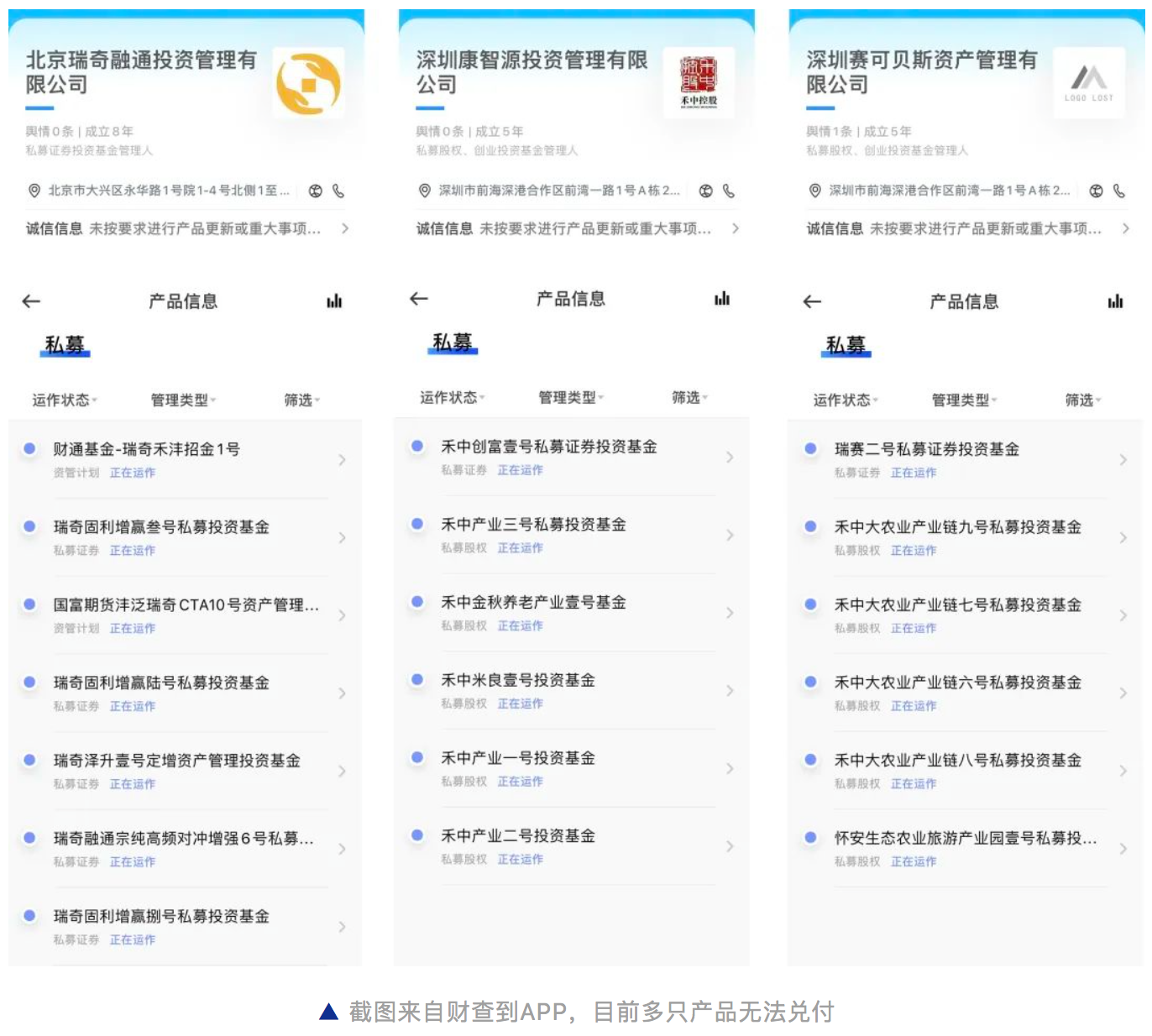Image resolution: width=1152 pixels, height=1036 pixels.
Task: Open product 禾中大农业产业链八号私募投资基金
Action: point(966,771)
